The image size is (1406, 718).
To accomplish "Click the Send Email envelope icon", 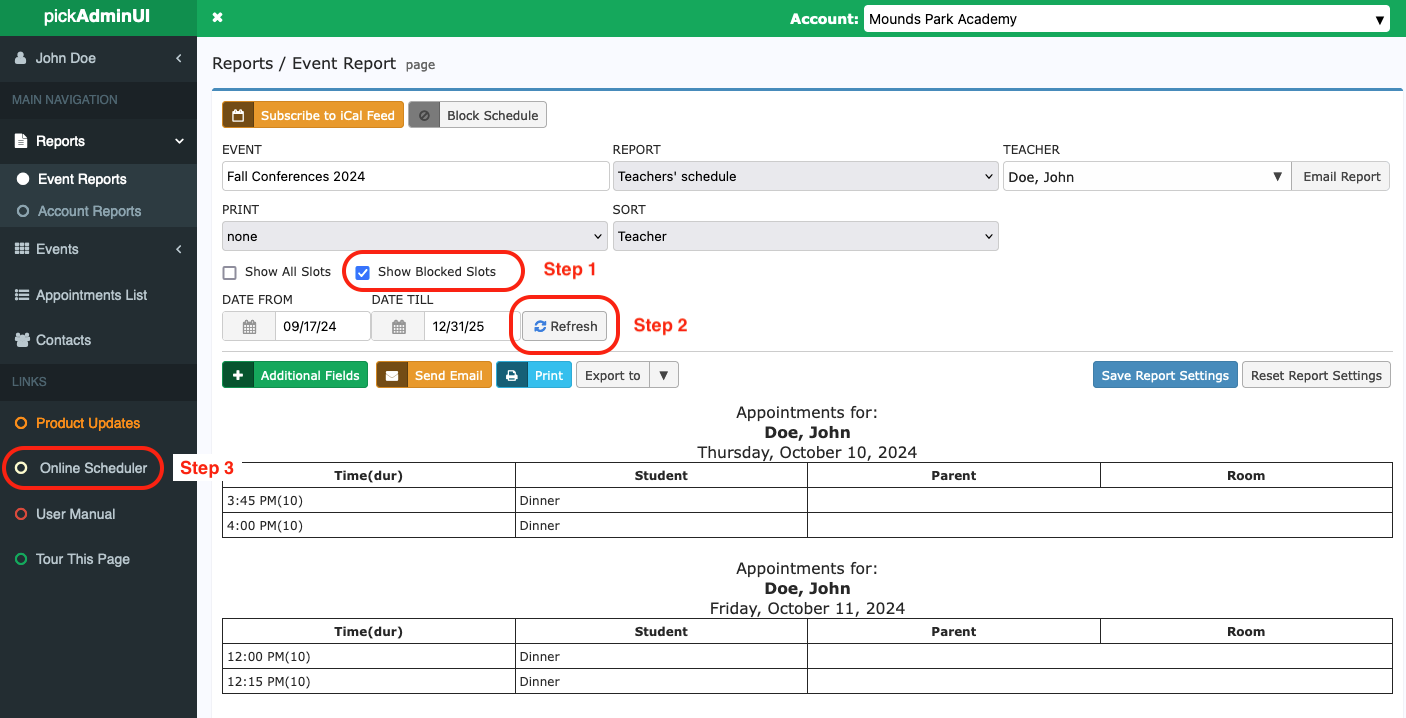I will point(392,376).
